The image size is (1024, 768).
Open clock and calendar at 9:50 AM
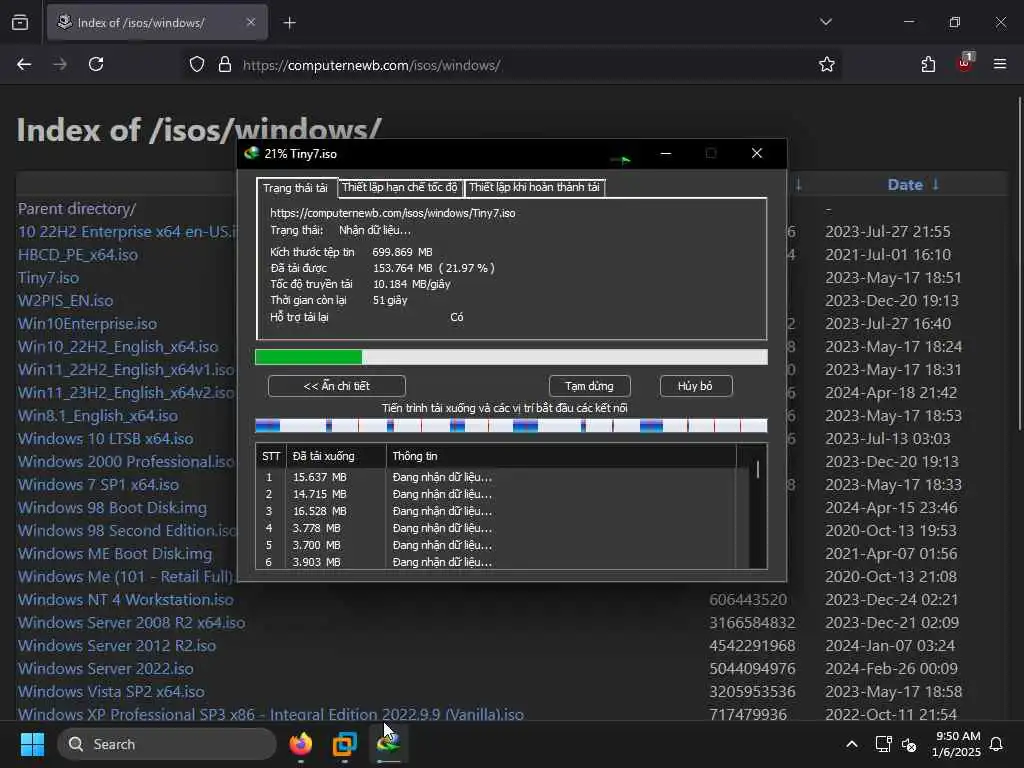(x=957, y=744)
